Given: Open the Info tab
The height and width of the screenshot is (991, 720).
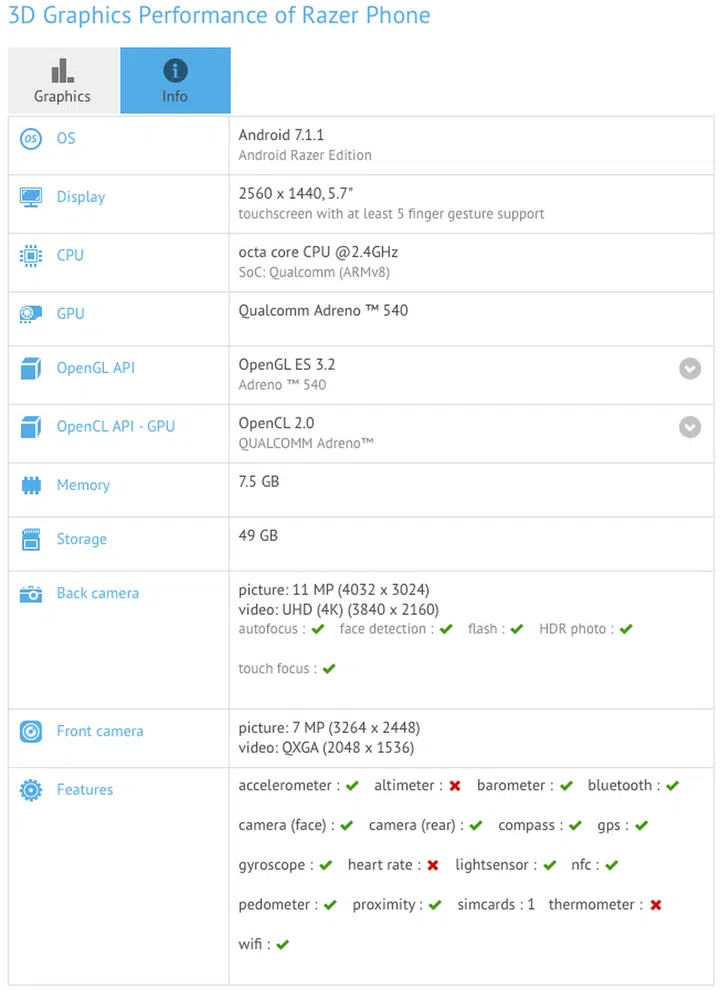Looking at the screenshot, I should (175, 80).
